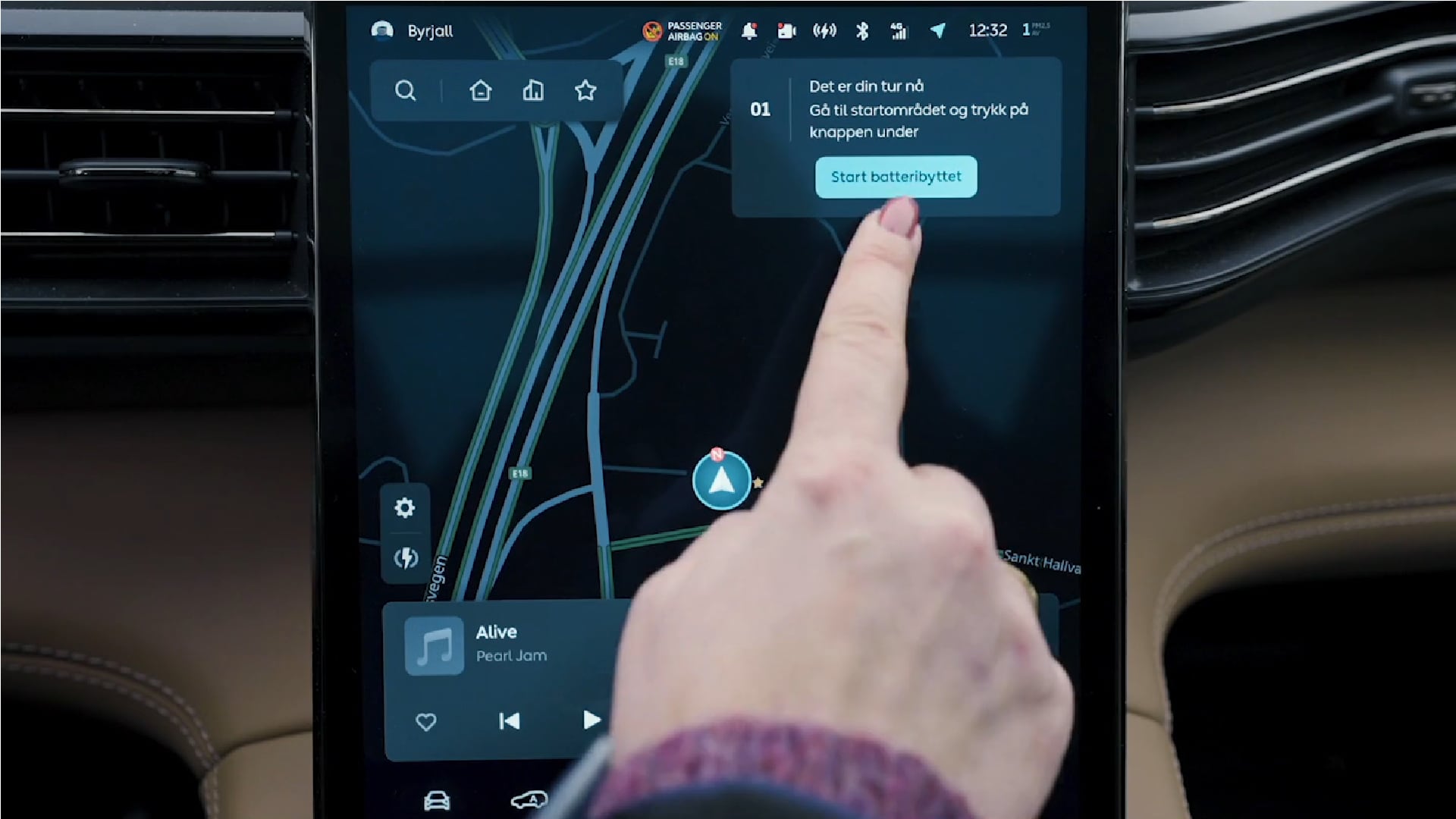Expand the Byrjall destination menu
The height and width of the screenshot is (819, 1456).
(422, 30)
